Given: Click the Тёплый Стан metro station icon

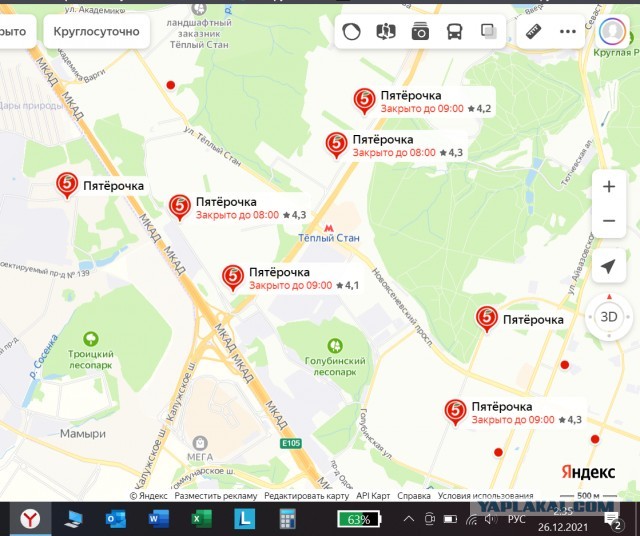Looking at the screenshot, I should coord(329,228).
